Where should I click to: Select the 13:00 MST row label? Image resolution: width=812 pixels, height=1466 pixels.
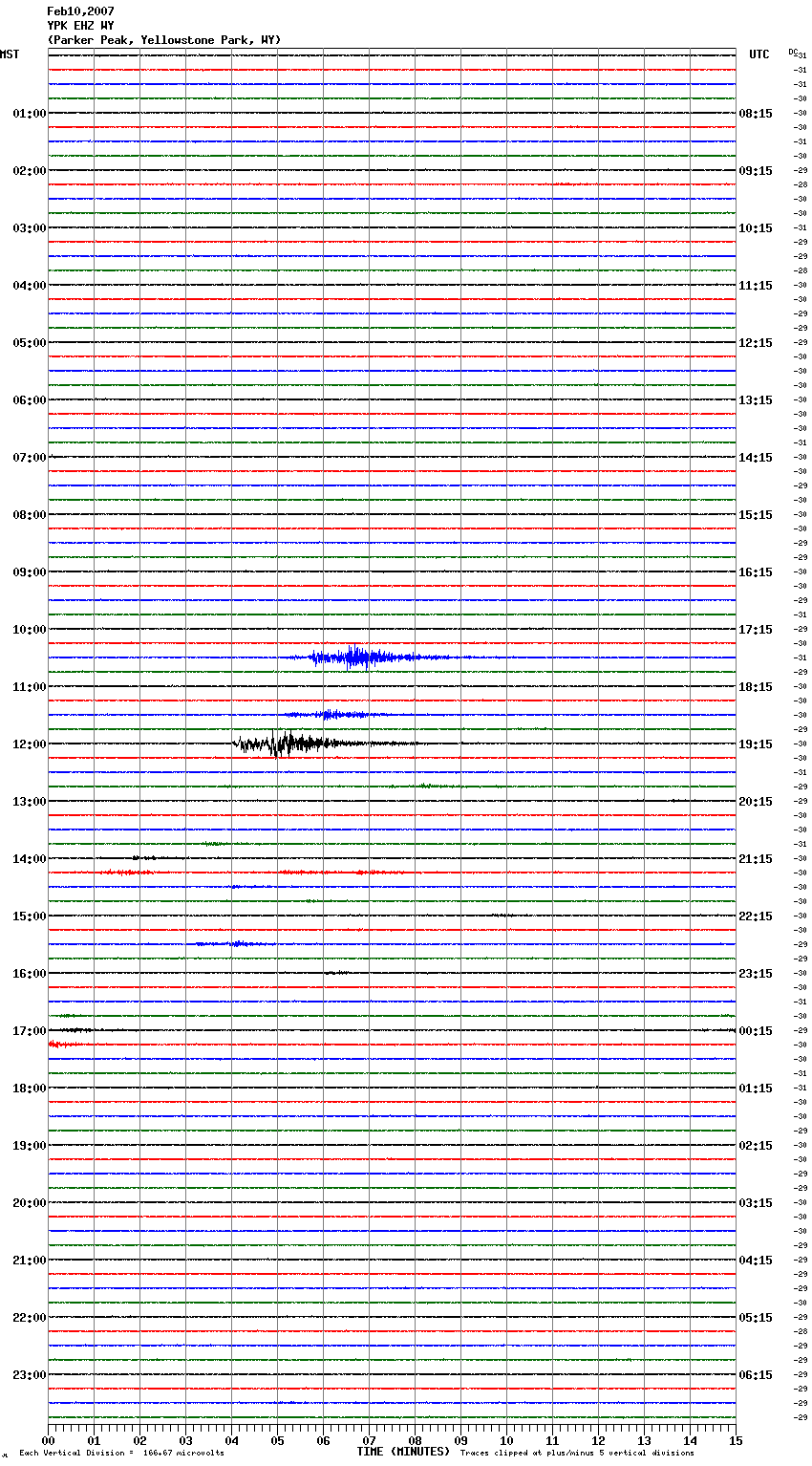click(29, 802)
